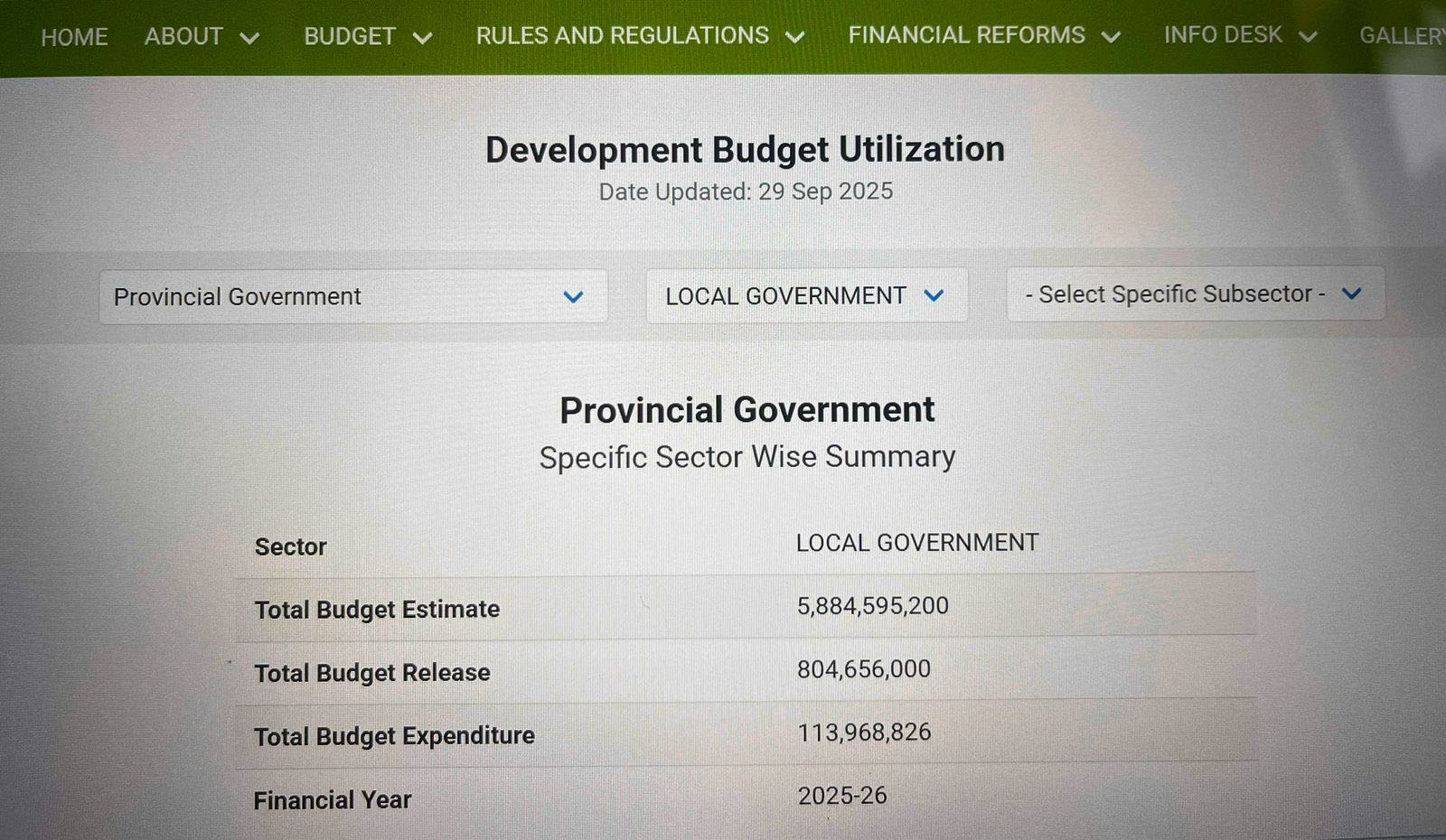Open the BUDGET menu label

pyautogui.click(x=350, y=36)
